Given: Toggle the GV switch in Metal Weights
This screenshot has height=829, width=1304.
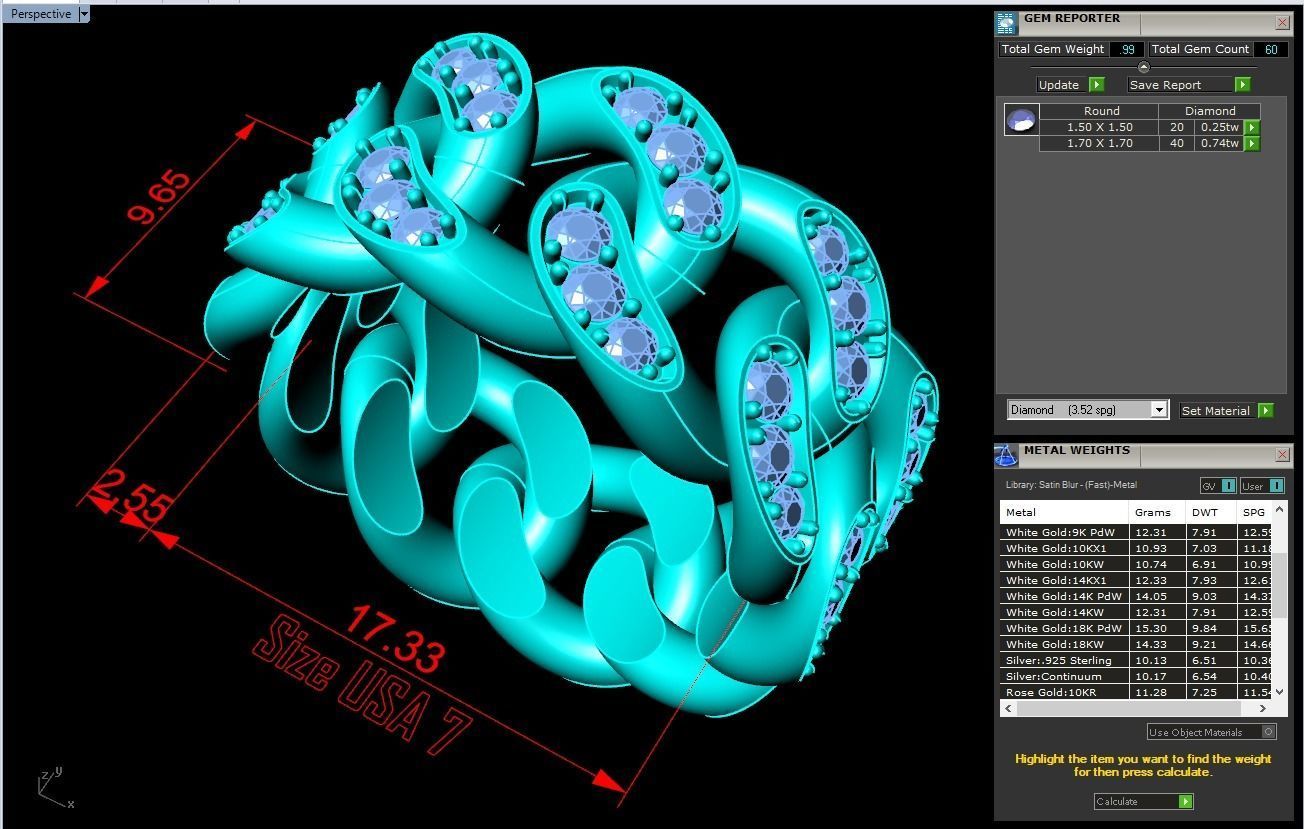Looking at the screenshot, I should click(1218, 486).
